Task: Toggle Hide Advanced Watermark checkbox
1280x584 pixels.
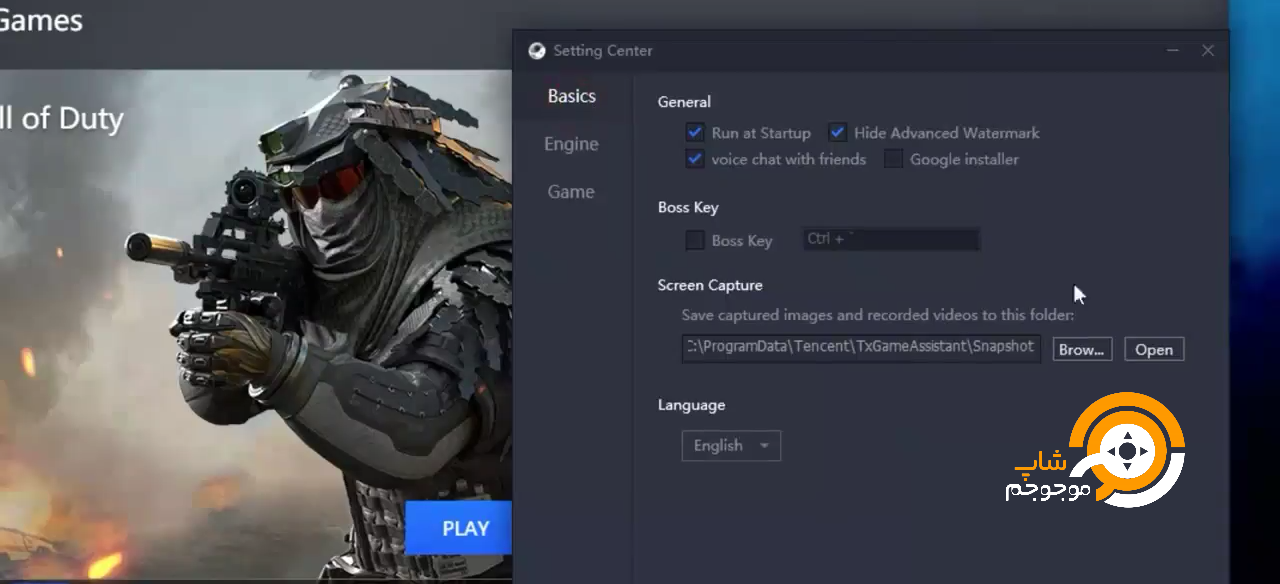Action: click(x=837, y=132)
